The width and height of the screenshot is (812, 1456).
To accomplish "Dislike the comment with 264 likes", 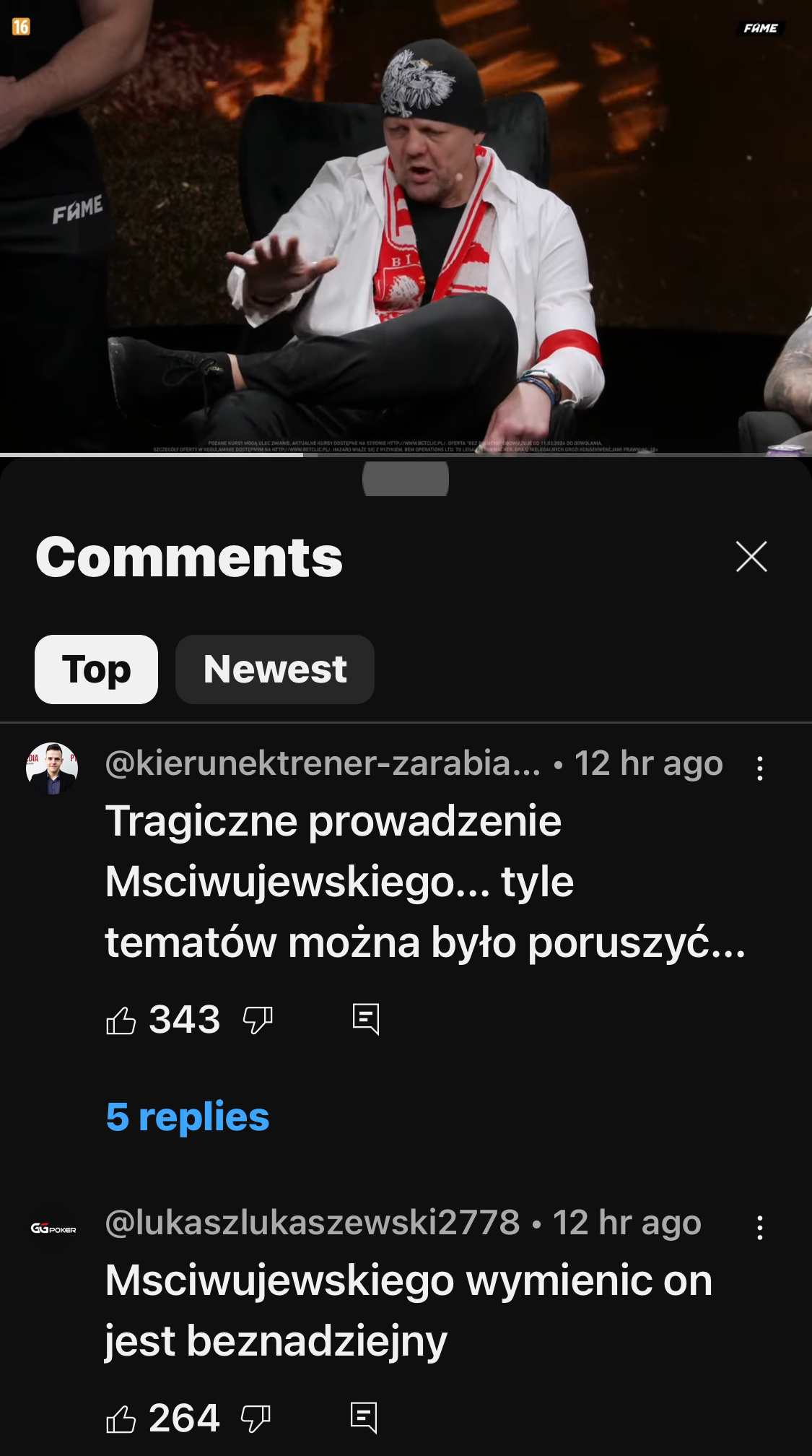I will [256, 1418].
